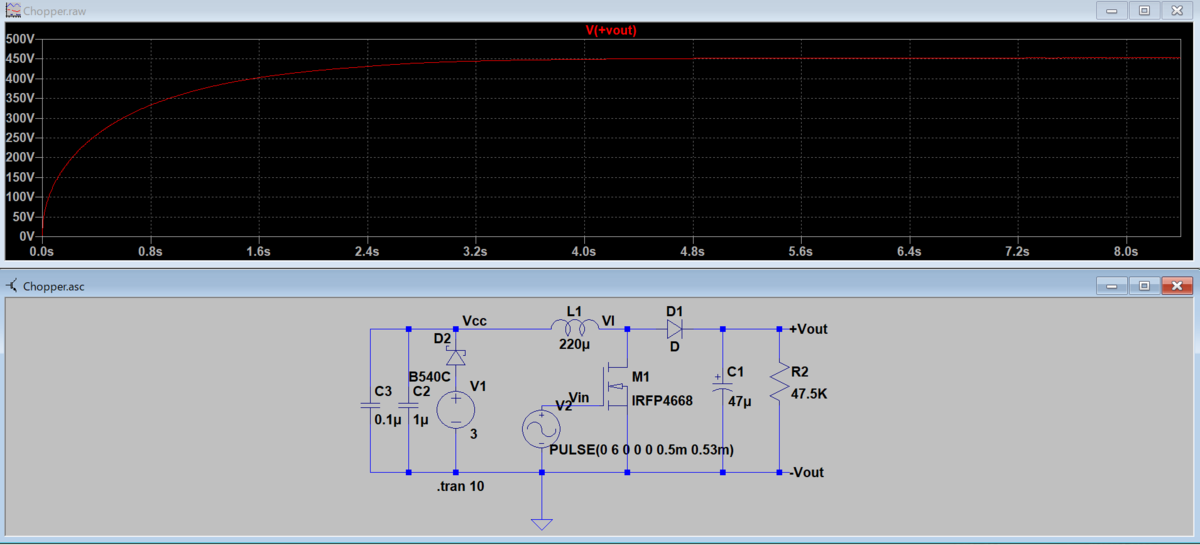The height and width of the screenshot is (545, 1200).
Task: Click the 8.0s time axis label
Action: click(x=1126, y=252)
